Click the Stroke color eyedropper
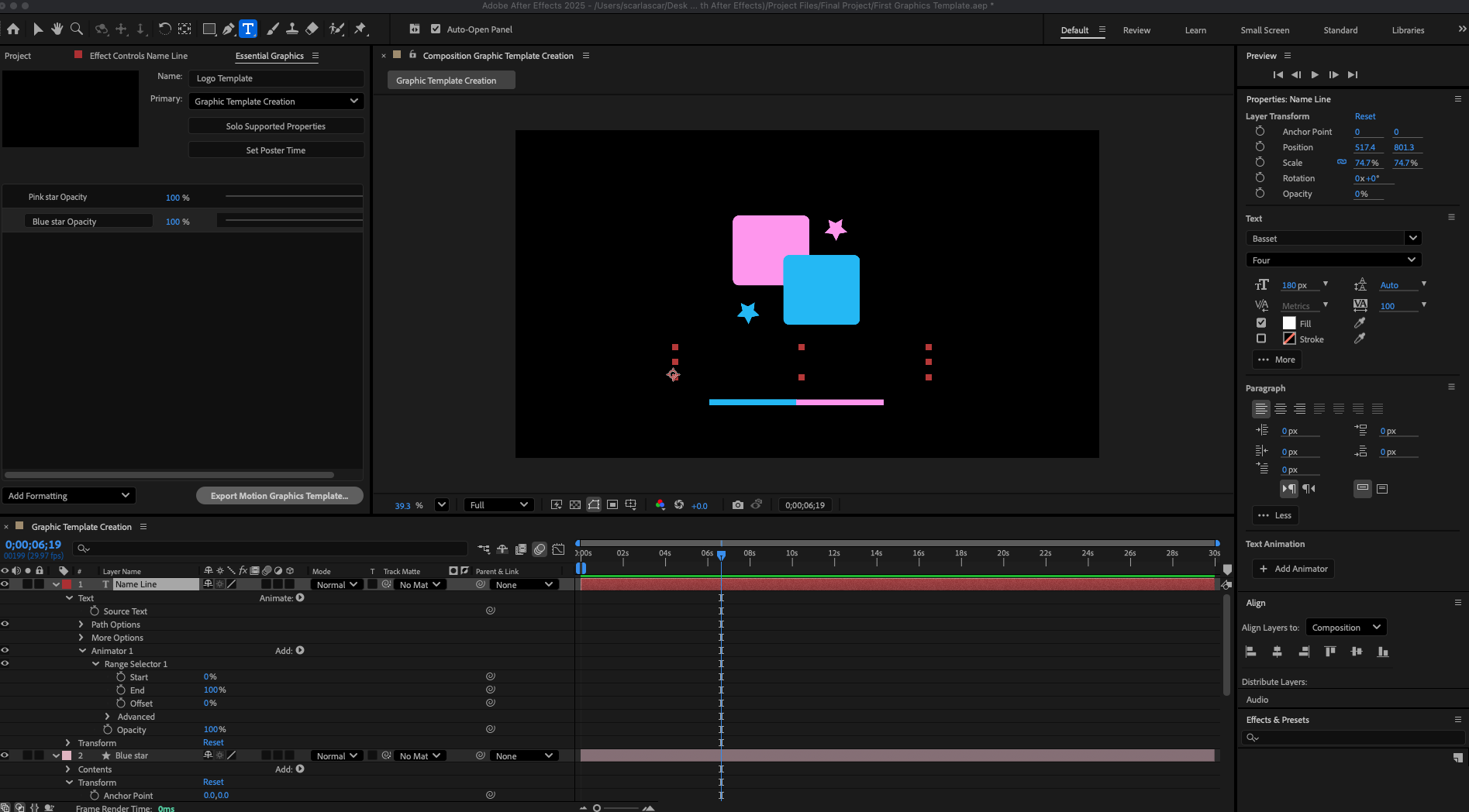 pyautogui.click(x=1360, y=339)
